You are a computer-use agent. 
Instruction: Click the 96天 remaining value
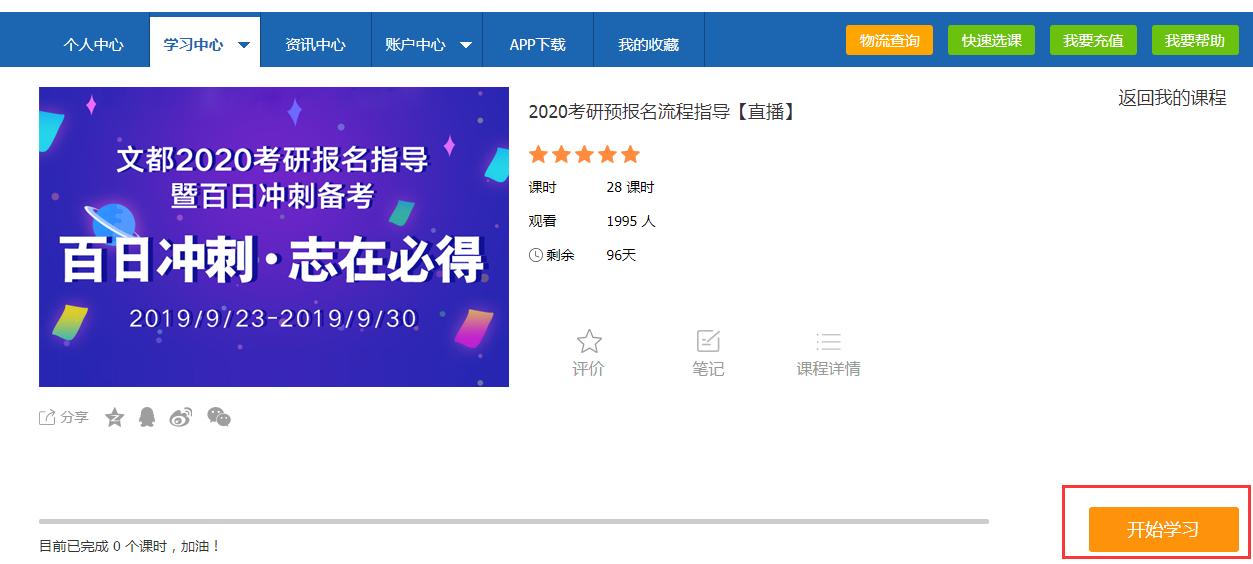click(621, 255)
